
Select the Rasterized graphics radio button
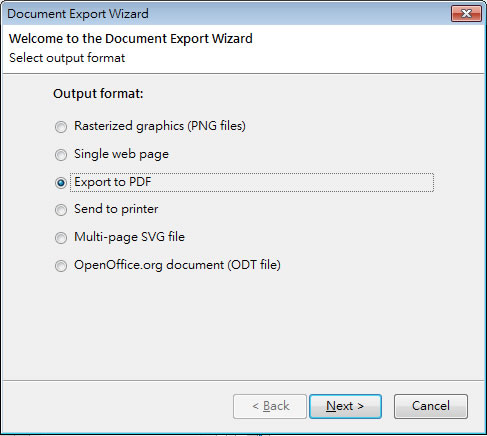click(x=61, y=127)
